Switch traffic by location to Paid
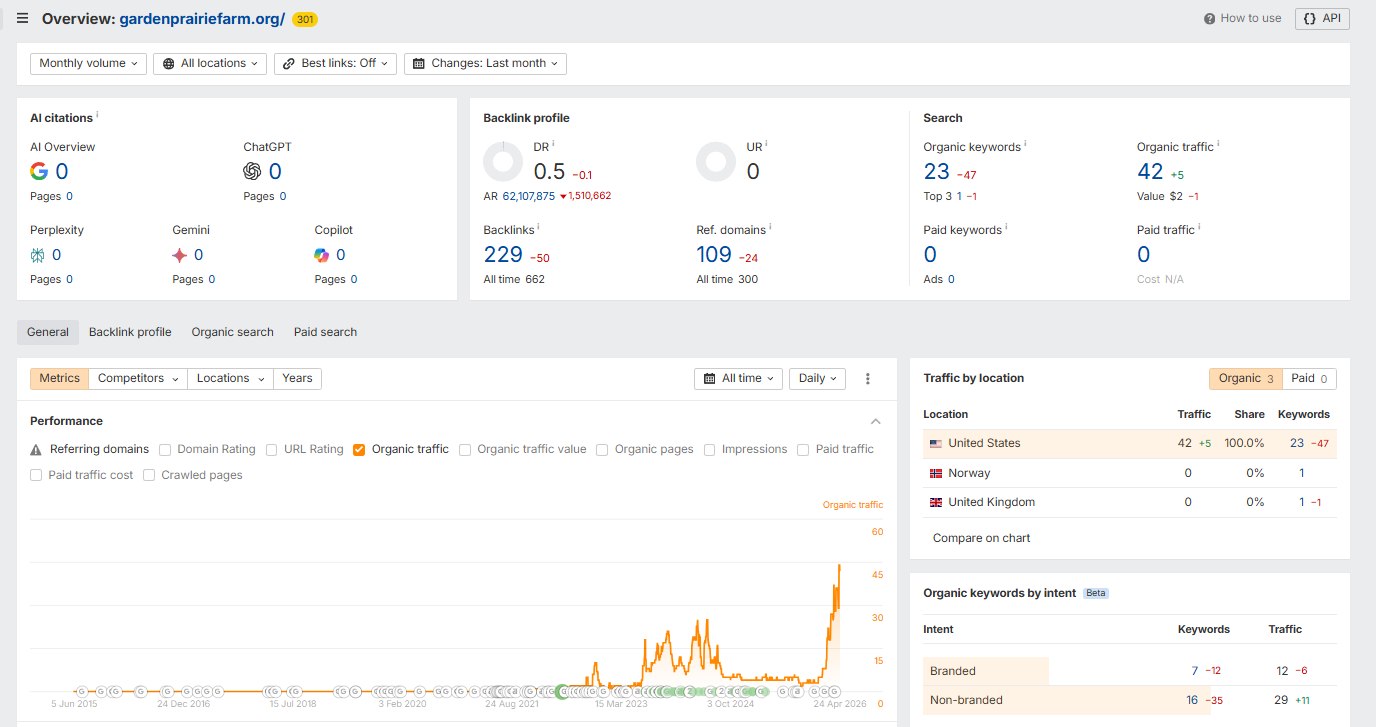Viewport: 1376px width, 727px height. [x=1309, y=379]
